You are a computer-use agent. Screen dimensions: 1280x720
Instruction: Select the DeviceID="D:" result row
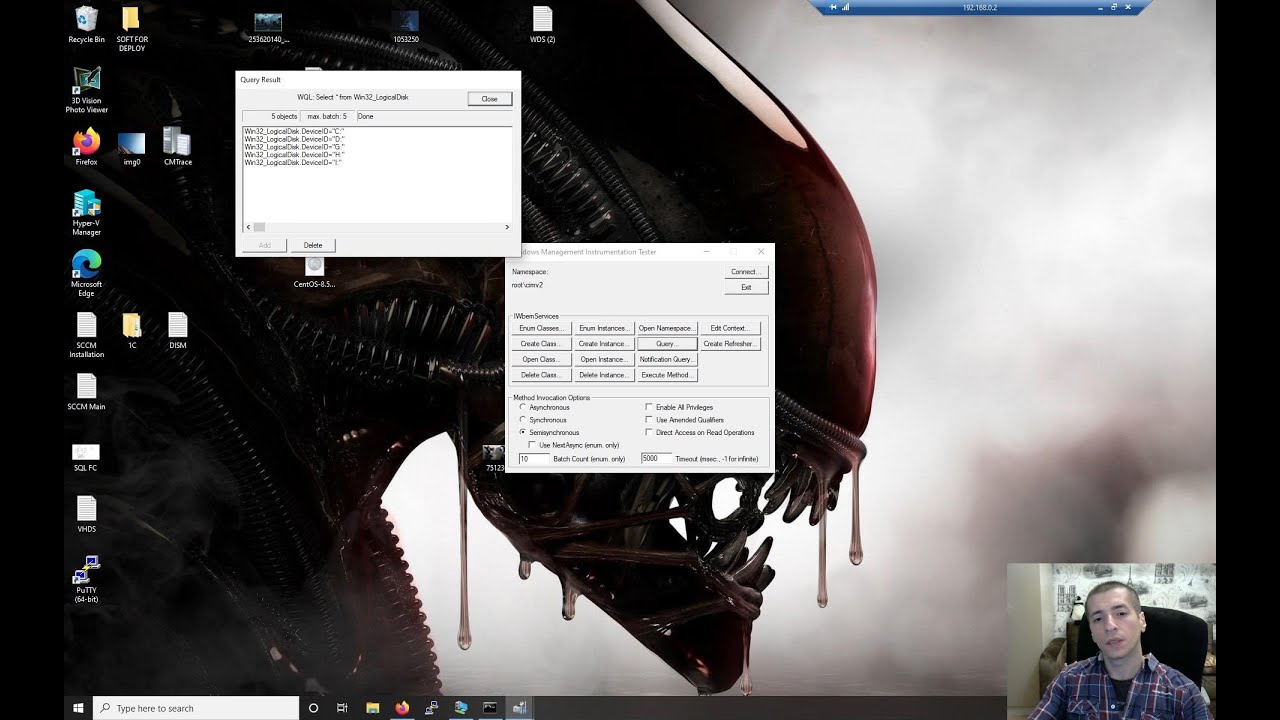tap(294, 139)
